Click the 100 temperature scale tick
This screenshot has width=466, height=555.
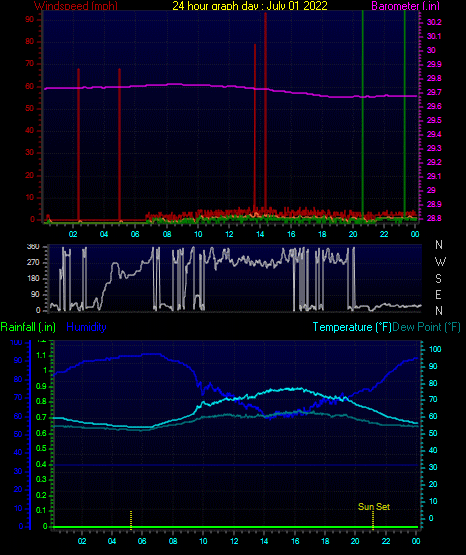(x=435, y=349)
